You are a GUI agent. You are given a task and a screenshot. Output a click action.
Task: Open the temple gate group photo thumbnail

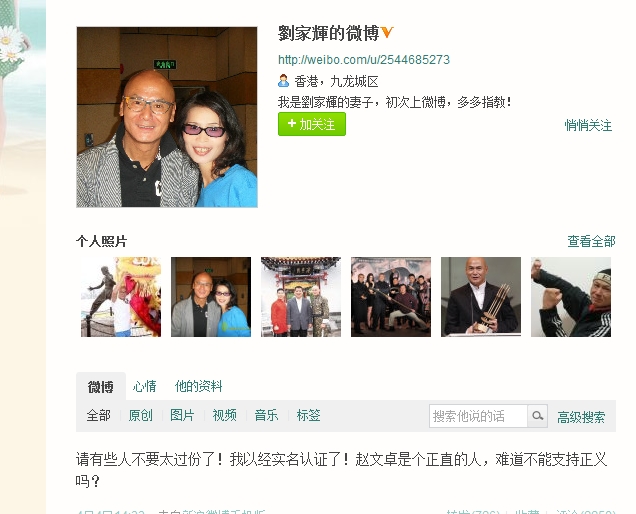[x=301, y=297]
